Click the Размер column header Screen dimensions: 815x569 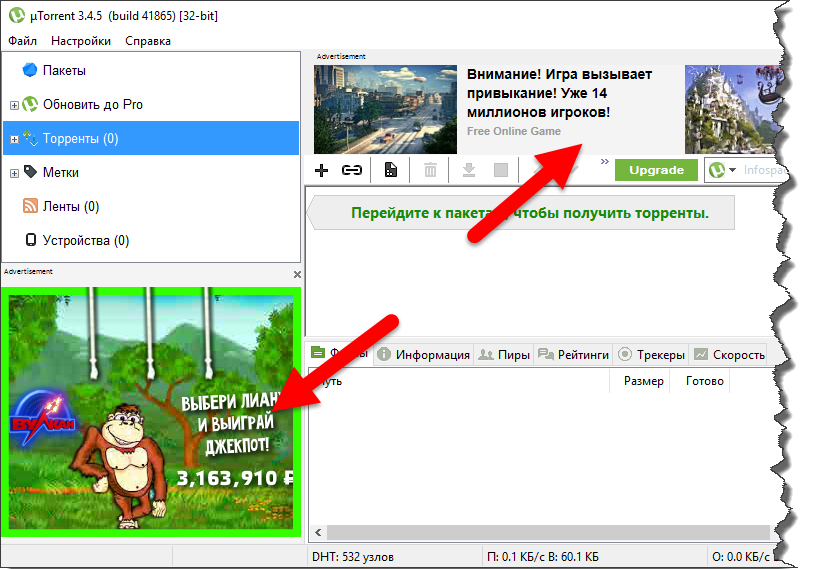point(643,381)
